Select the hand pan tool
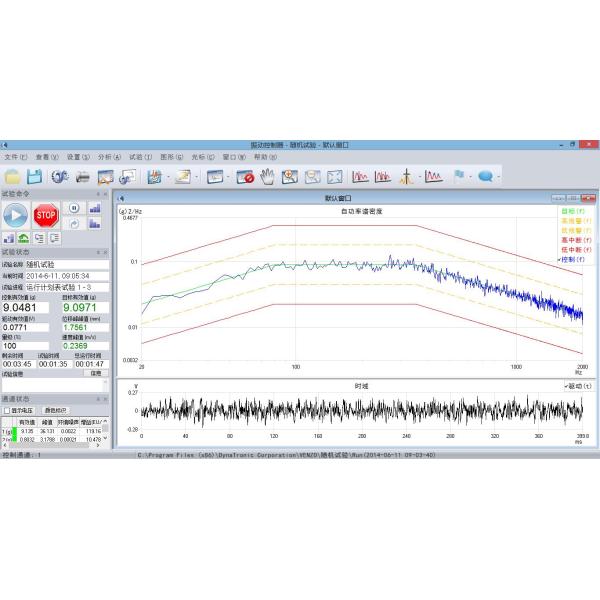Screen dimensions: 600x600 [267, 177]
